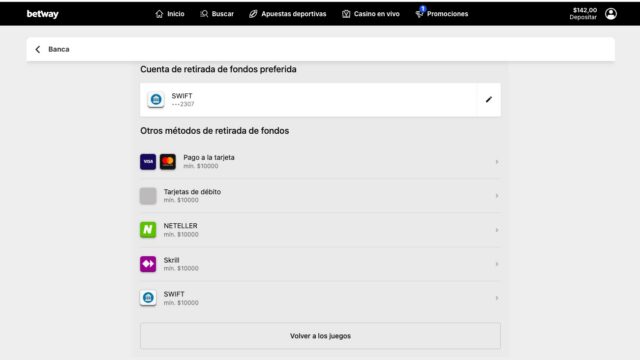Viewport: 640px width, 360px height.
Task: Open the user account profile icon
Action: (x=611, y=14)
